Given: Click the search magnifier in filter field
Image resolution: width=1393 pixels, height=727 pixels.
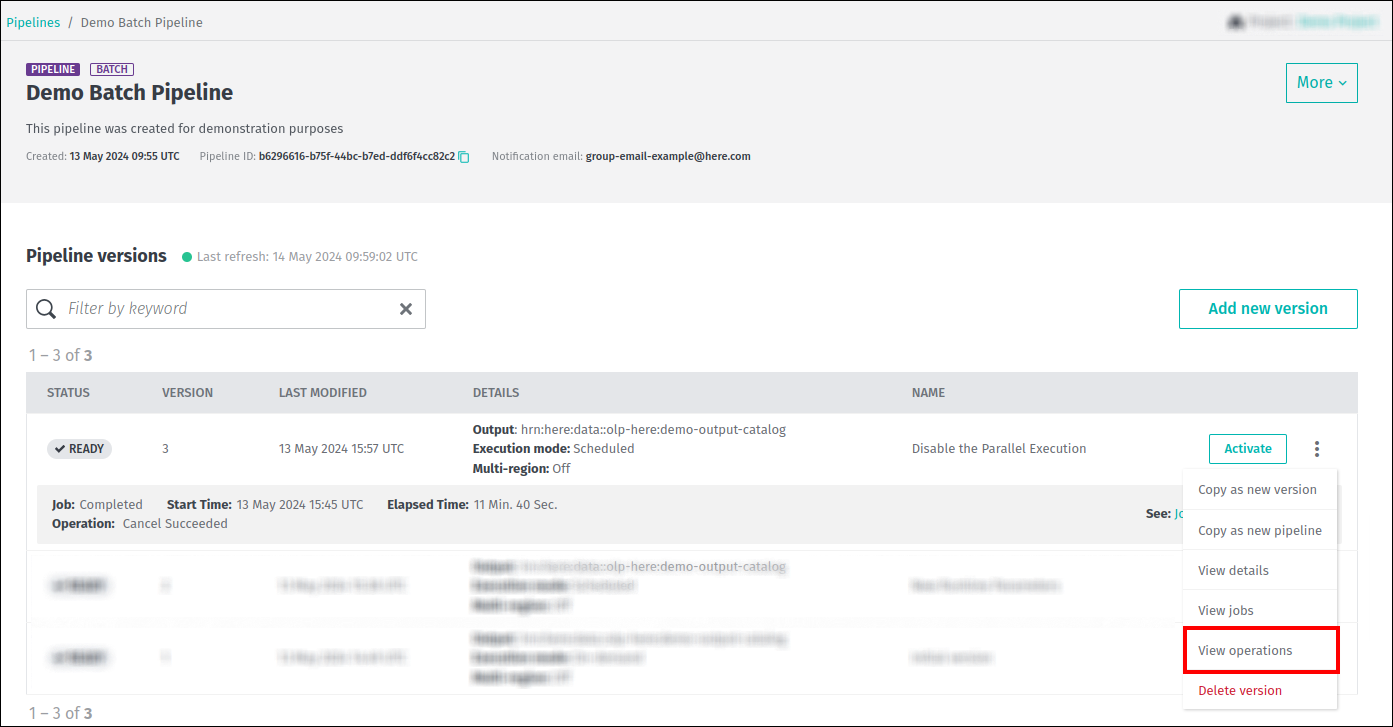Looking at the screenshot, I should (x=46, y=309).
